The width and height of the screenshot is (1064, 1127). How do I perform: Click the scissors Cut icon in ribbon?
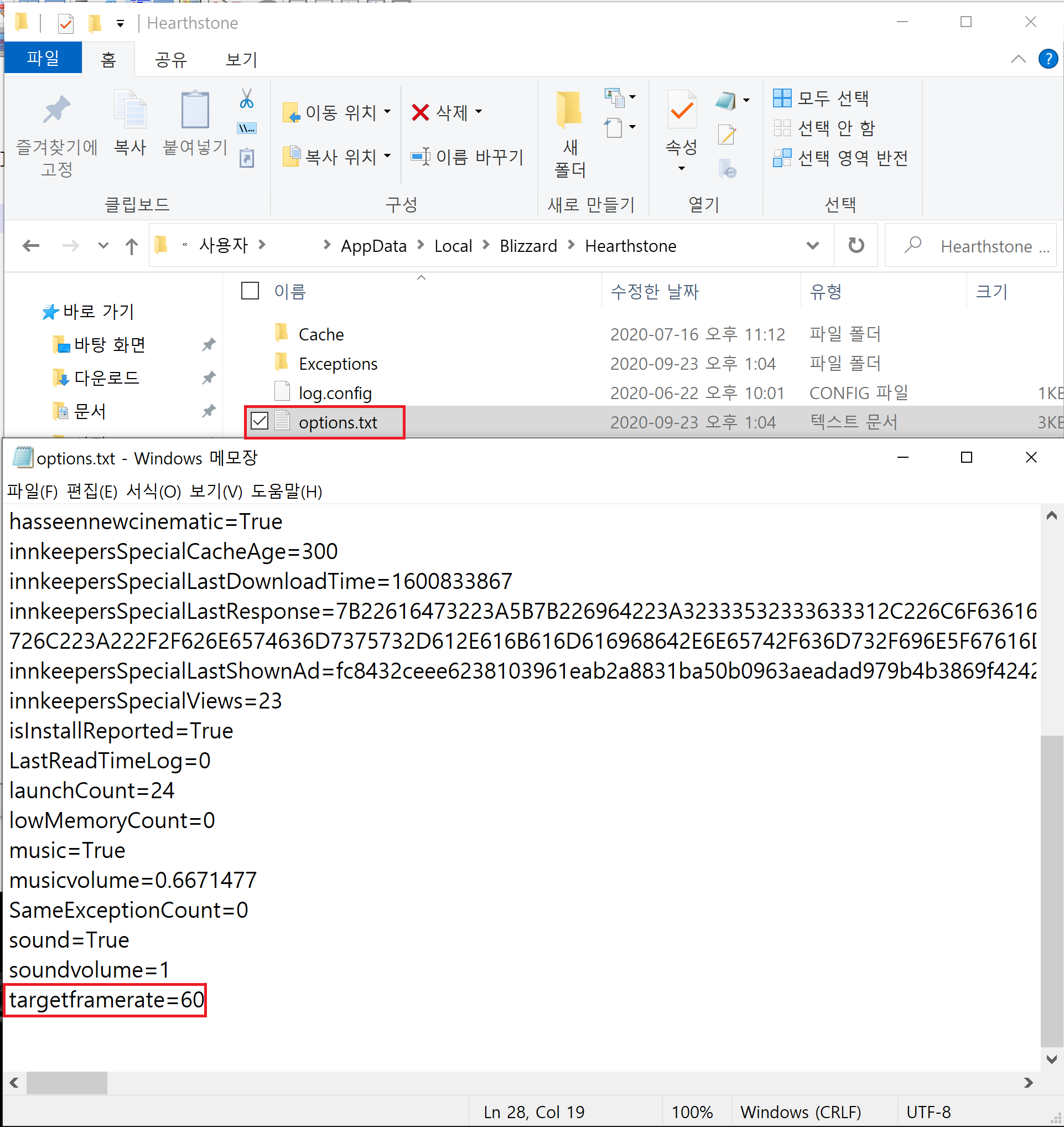(246, 98)
